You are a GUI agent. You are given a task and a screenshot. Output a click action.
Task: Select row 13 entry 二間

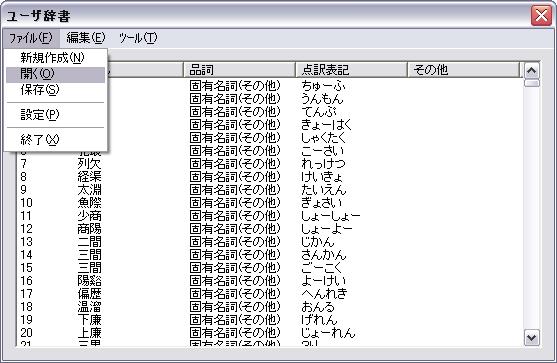click(89, 242)
